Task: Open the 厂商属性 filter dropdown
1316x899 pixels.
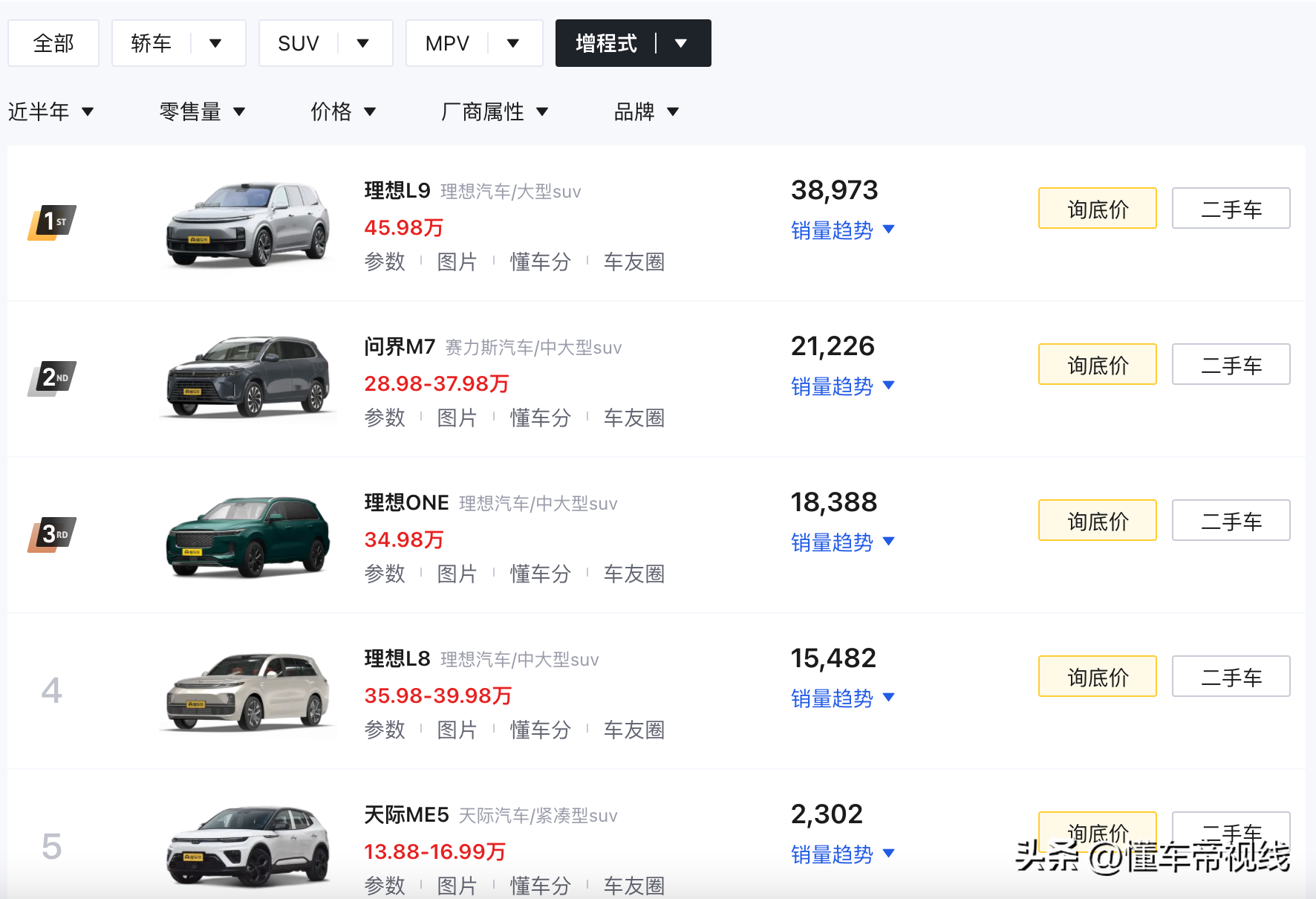Action: click(x=495, y=111)
